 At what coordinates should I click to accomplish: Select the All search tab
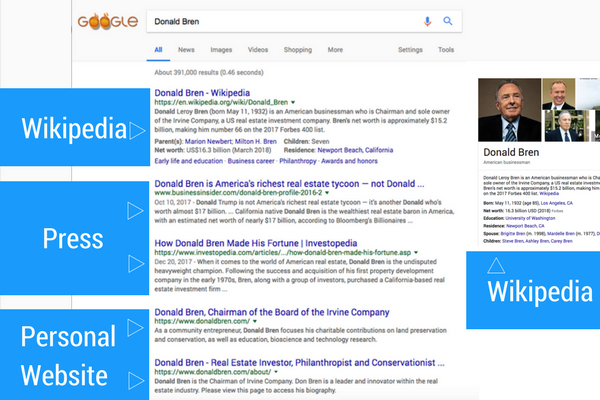[x=158, y=50]
